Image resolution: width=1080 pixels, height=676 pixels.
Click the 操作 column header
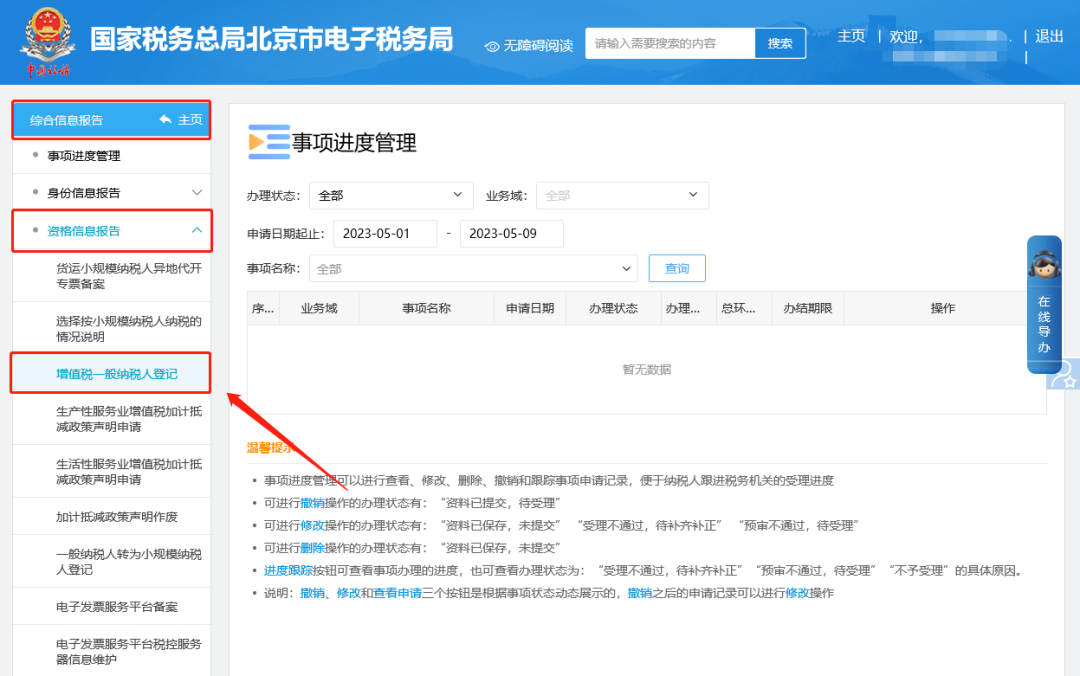(x=942, y=308)
